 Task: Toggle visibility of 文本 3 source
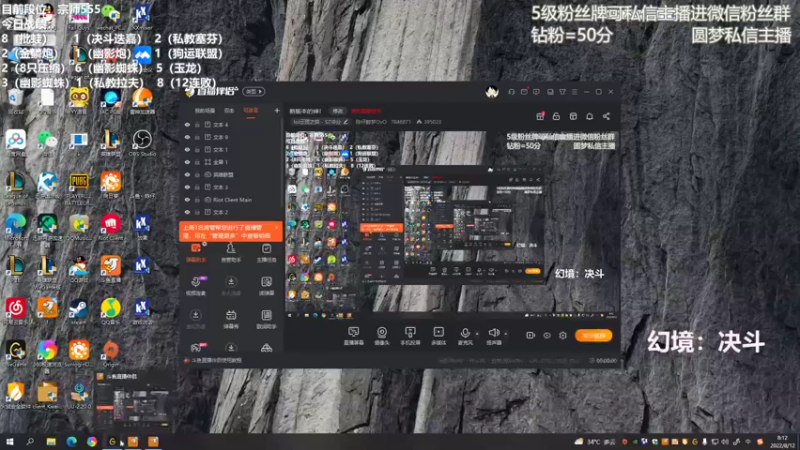click(187, 187)
